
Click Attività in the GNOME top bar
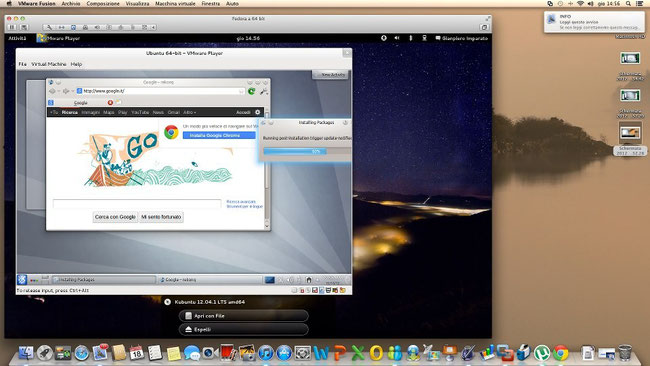[x=17, y=38]
